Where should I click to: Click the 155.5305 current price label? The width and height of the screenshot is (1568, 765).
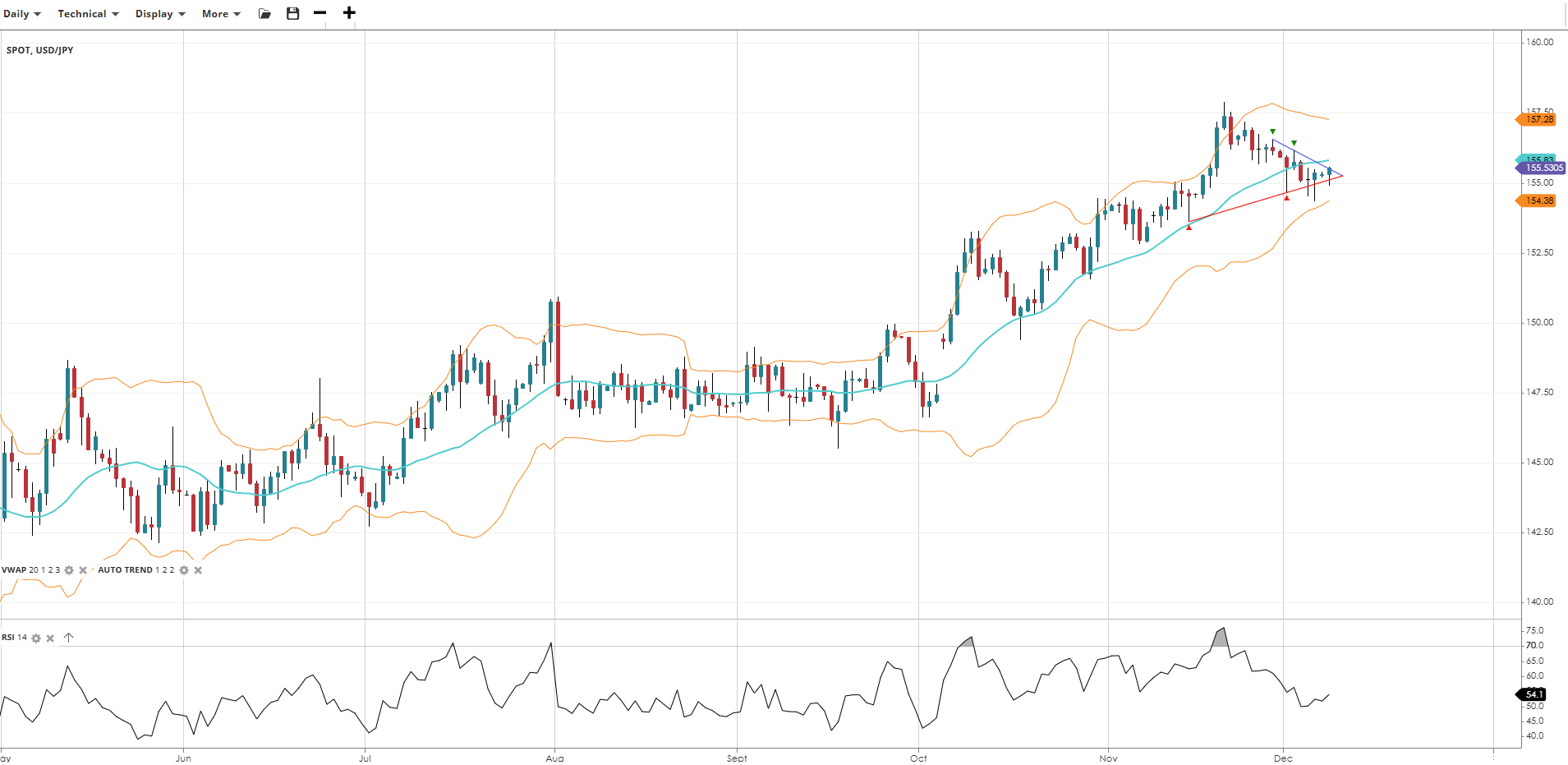point(1543,168)
